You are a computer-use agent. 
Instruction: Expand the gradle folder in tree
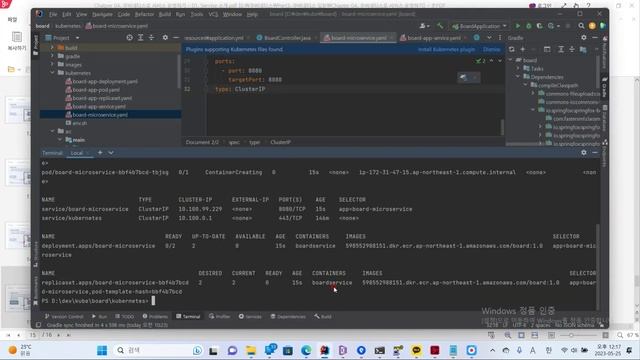point(52,56)
